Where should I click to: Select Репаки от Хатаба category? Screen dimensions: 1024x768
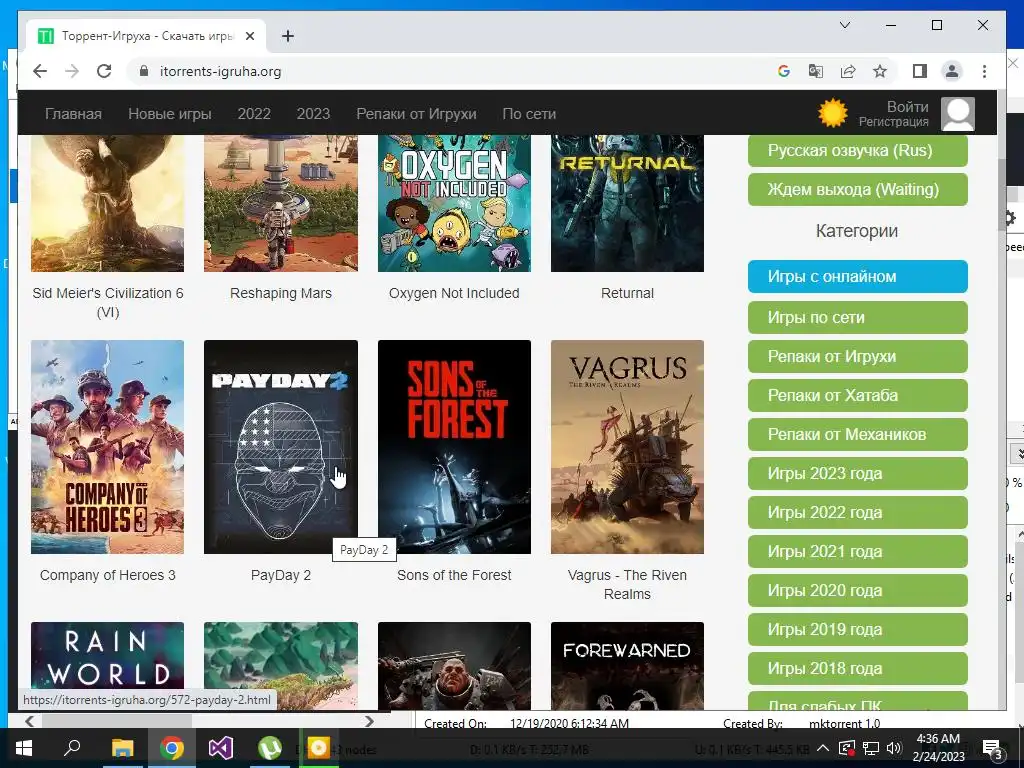857,395
